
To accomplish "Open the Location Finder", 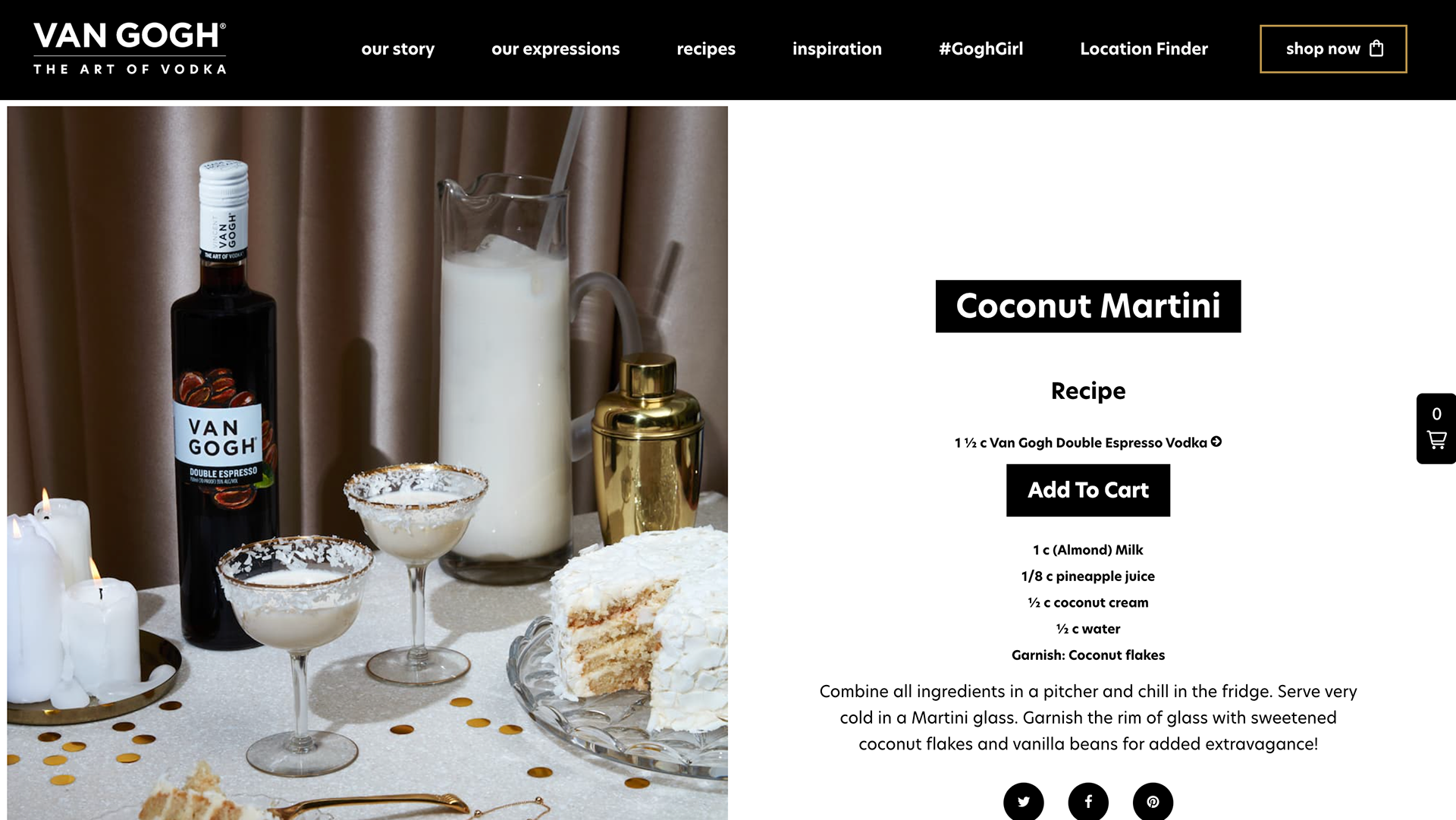I will tap(1144, 49).
